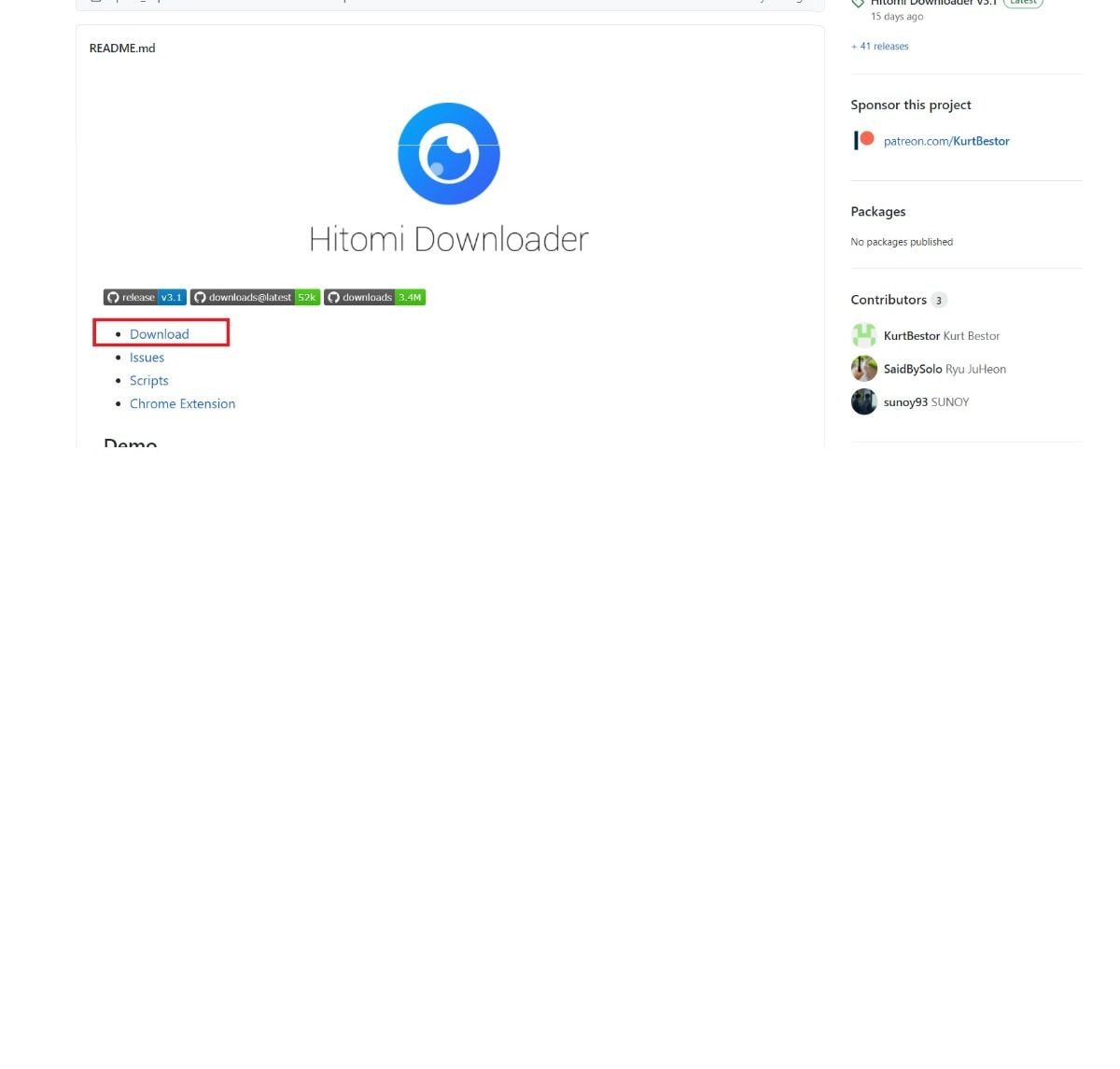This screenshot has height=1069, width=1120.
Task: Click SaidBySolo's avatar
Action: [864, 368]
